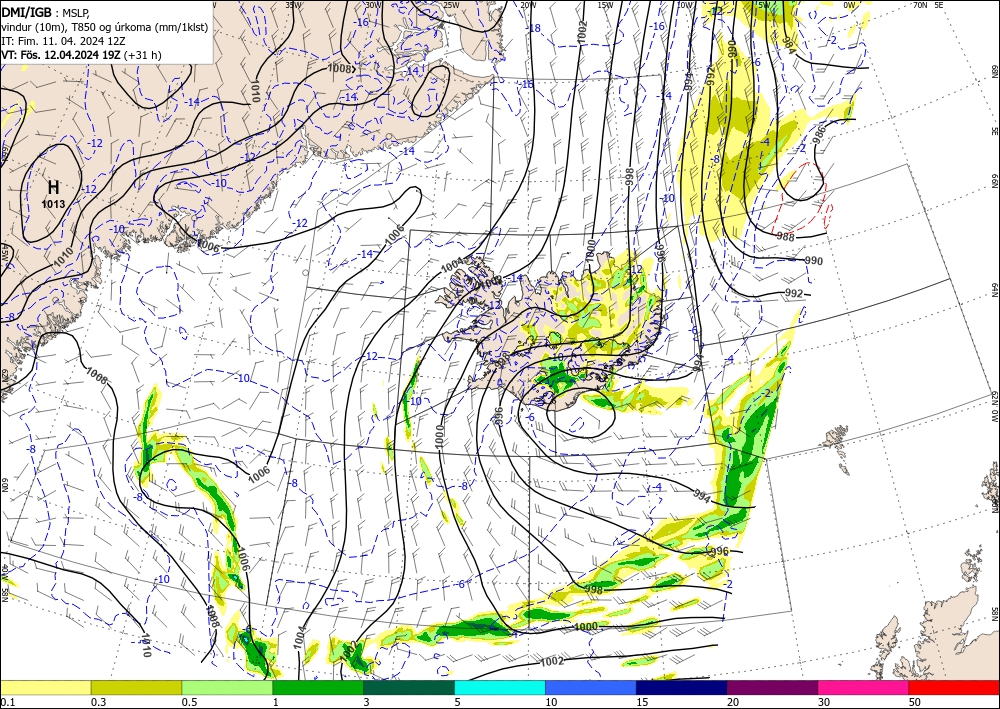
Task: Click the '20W' longitude label
Action: 528,4
